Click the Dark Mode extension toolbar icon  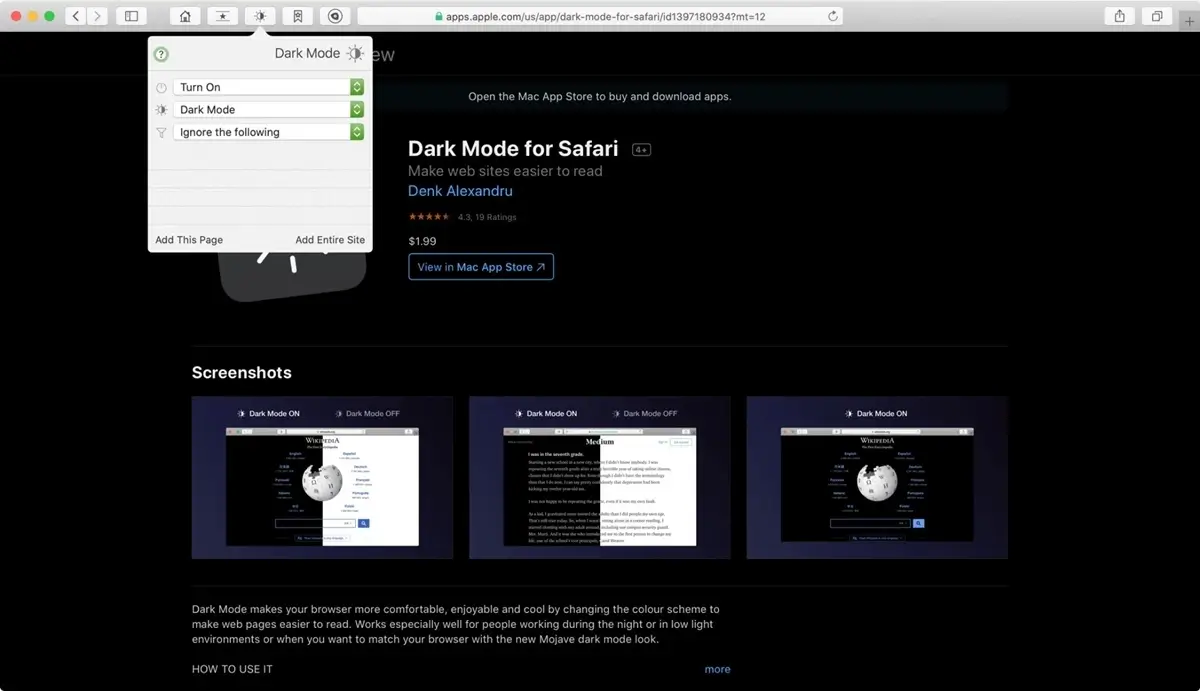tap(260, 16)
